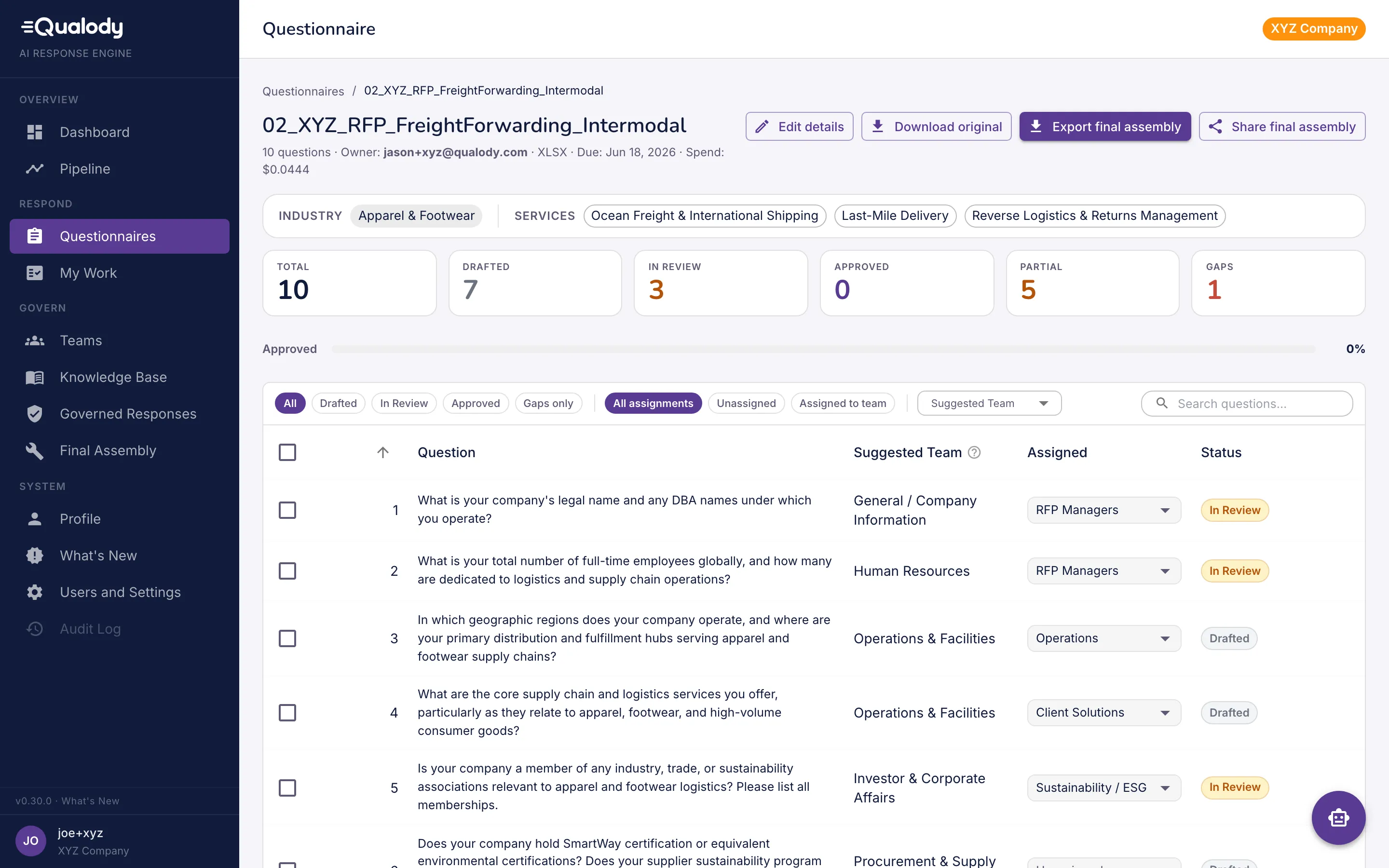Viewport: 1389px width, 868px height.
Task: Select the In Review status filter
Action: [x=404, y=404]
